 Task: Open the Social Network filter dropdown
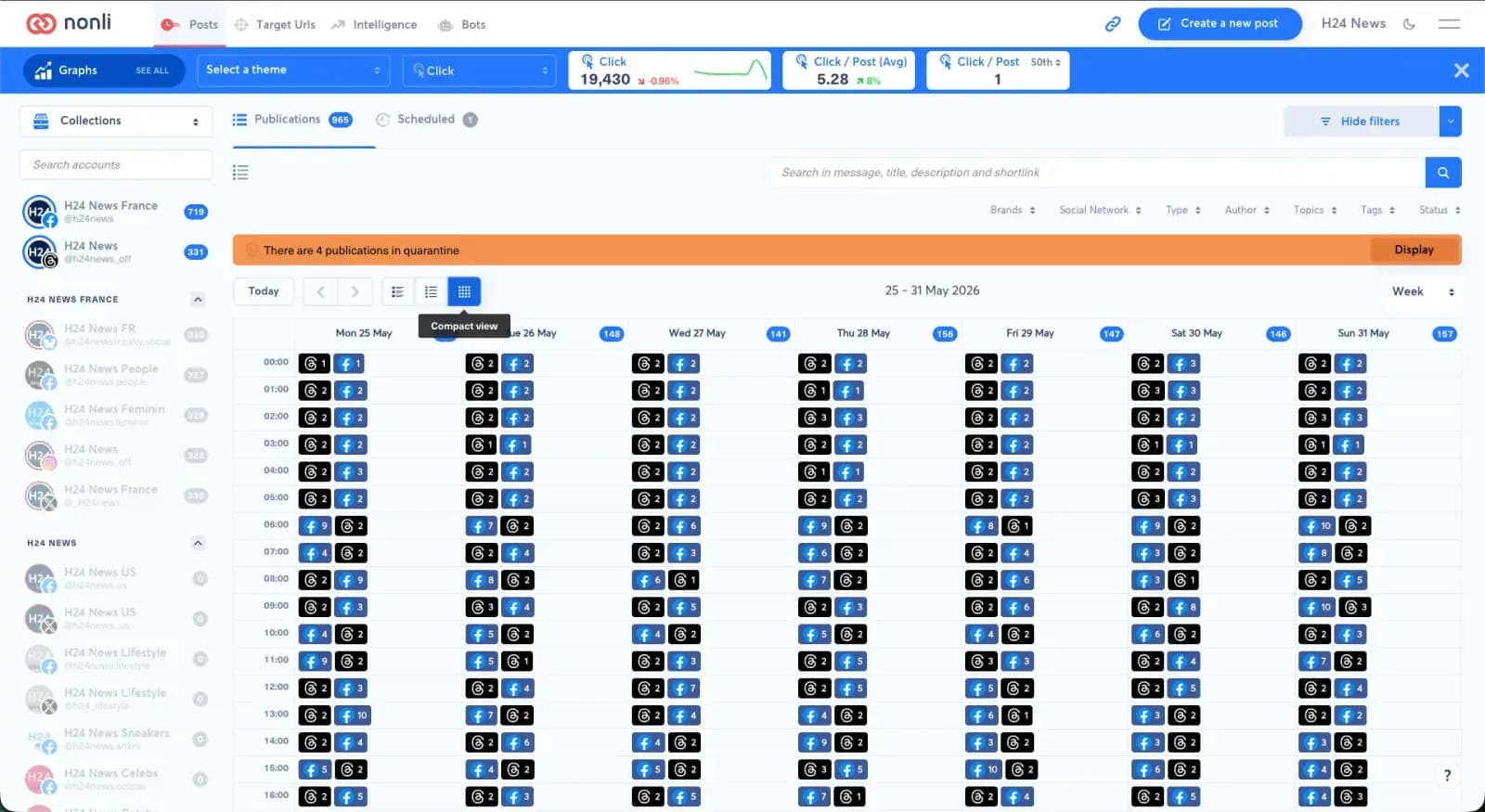(1100, 211)
